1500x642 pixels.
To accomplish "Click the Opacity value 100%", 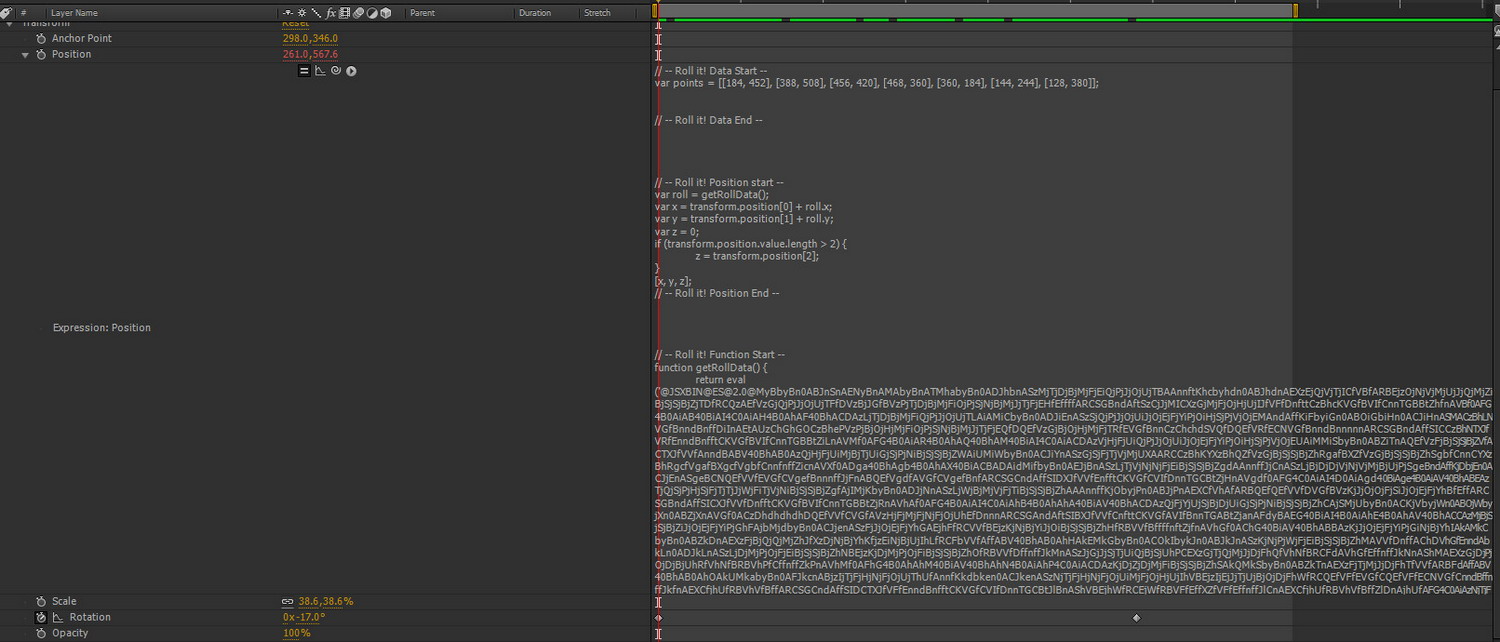I will (x=296, y=633).
